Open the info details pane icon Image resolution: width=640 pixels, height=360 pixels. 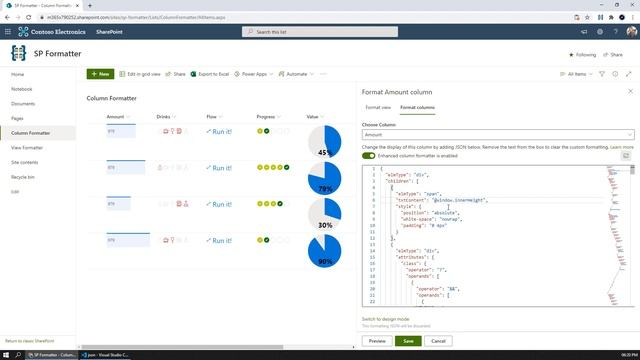(x=615, y=74)
